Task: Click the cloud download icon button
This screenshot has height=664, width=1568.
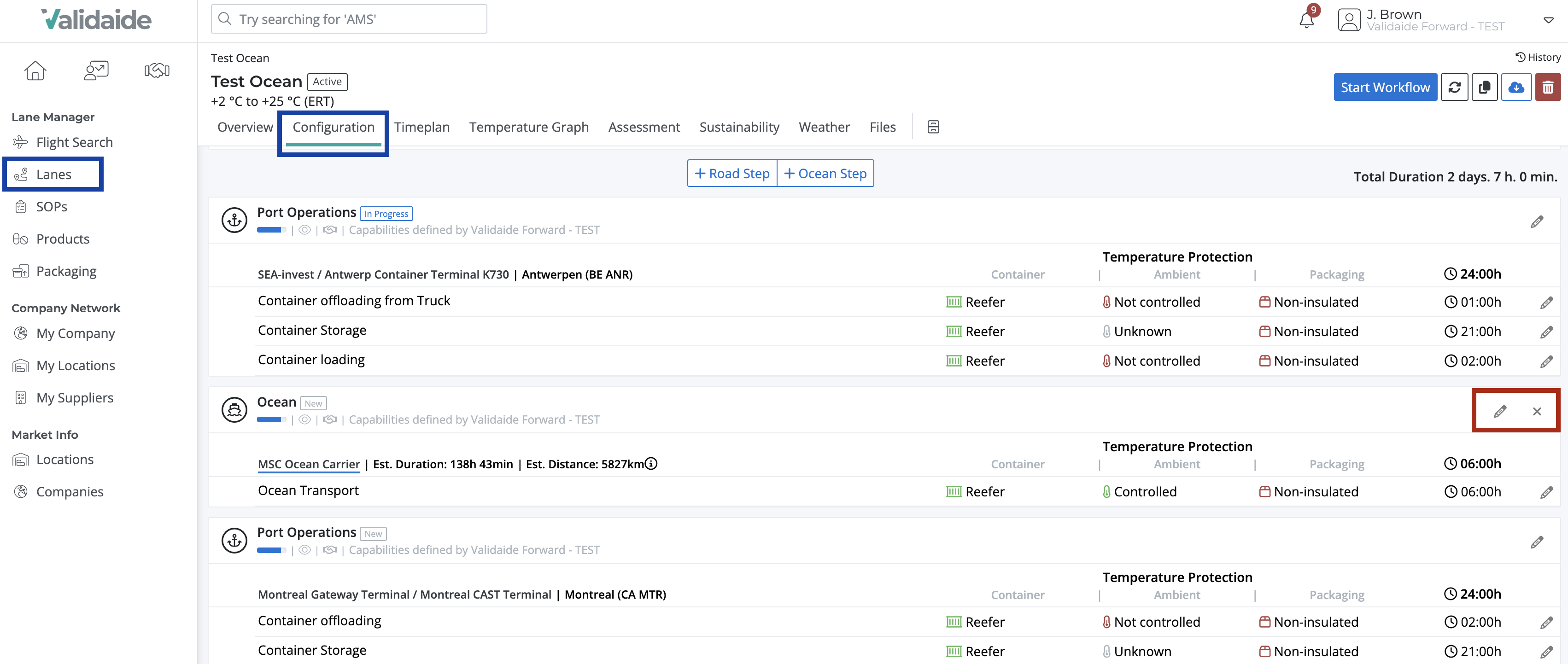Action: (1516, 87)
